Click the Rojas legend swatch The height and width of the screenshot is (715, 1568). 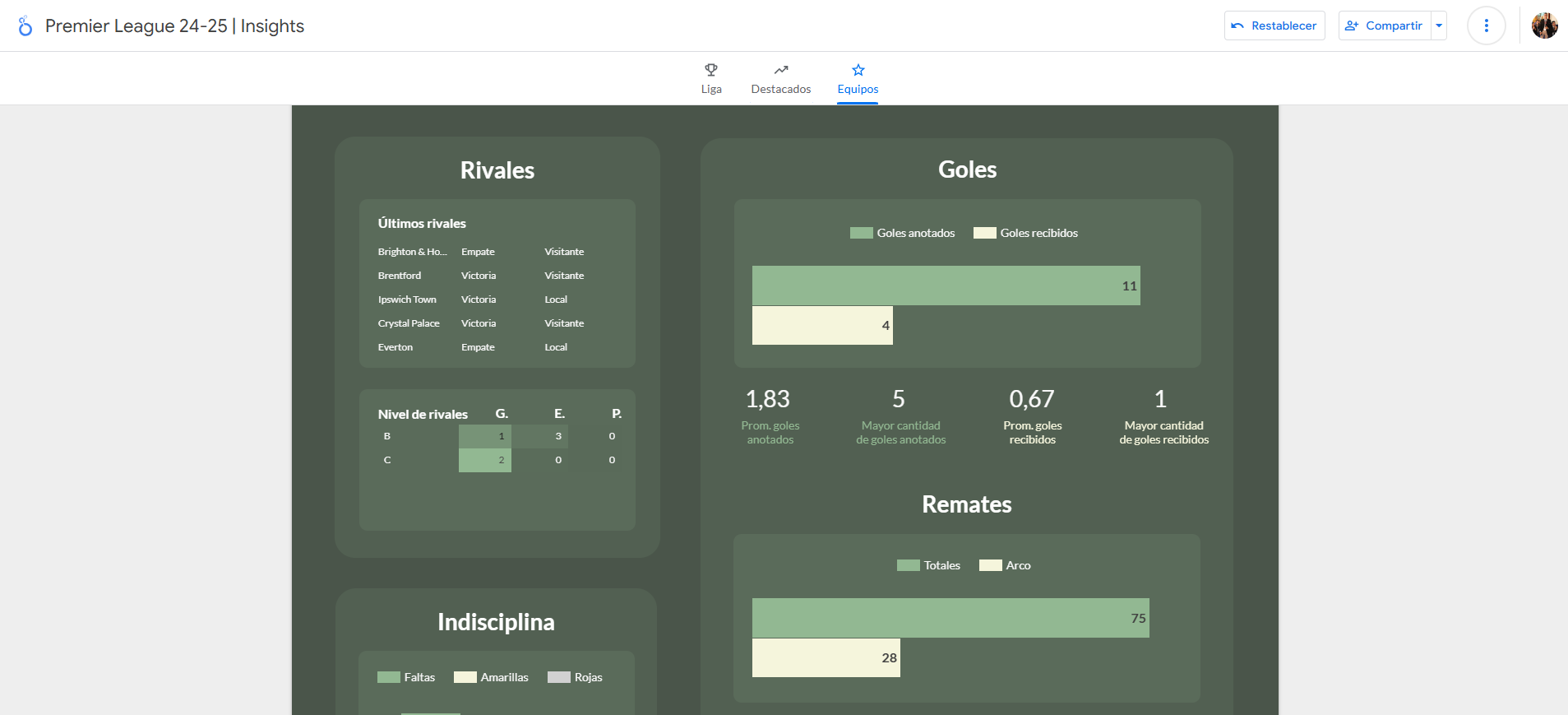[x=558, y=677]
